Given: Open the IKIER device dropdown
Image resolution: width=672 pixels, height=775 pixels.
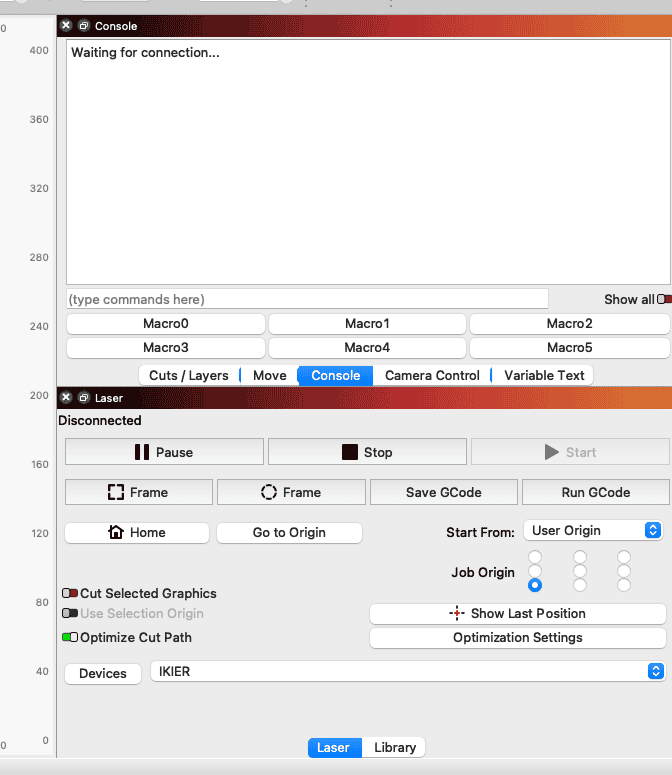Looking at the screenshot, I should coord(408,671).
